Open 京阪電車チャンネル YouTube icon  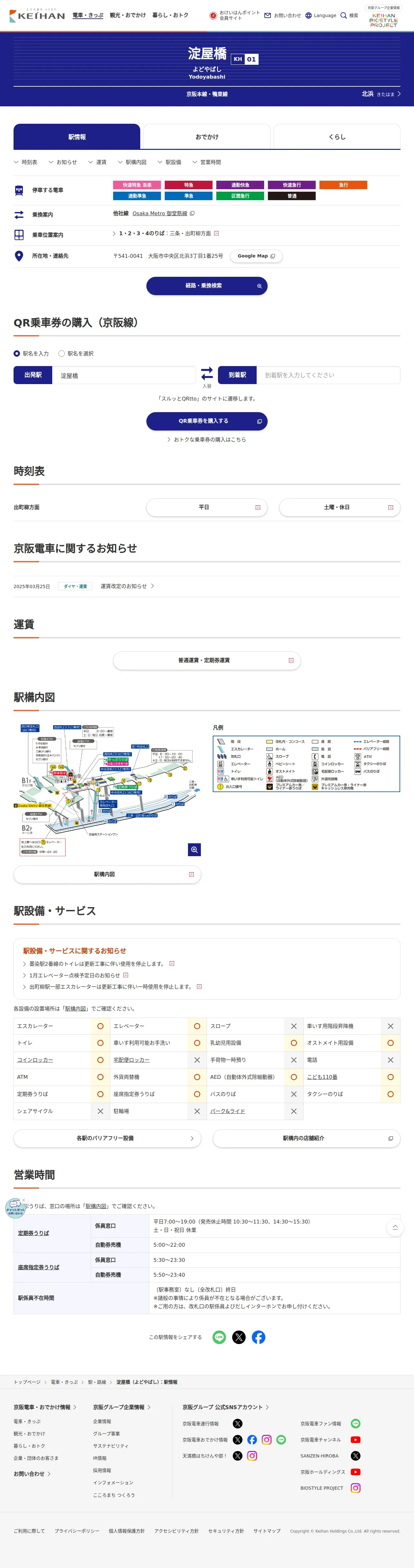click(356, 1439)
